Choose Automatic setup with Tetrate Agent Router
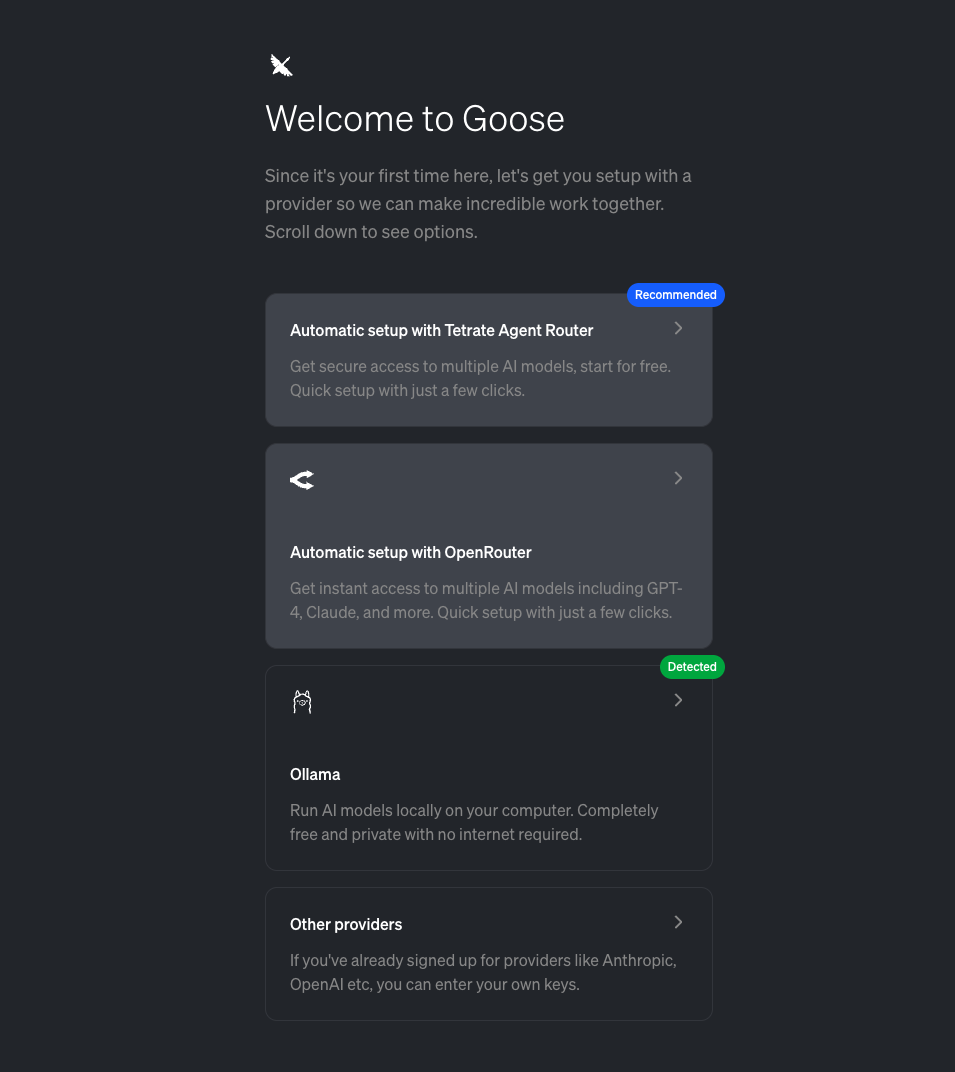This screenshot has height=1072, width=955. pyautogui.click(x=441, y=330)
